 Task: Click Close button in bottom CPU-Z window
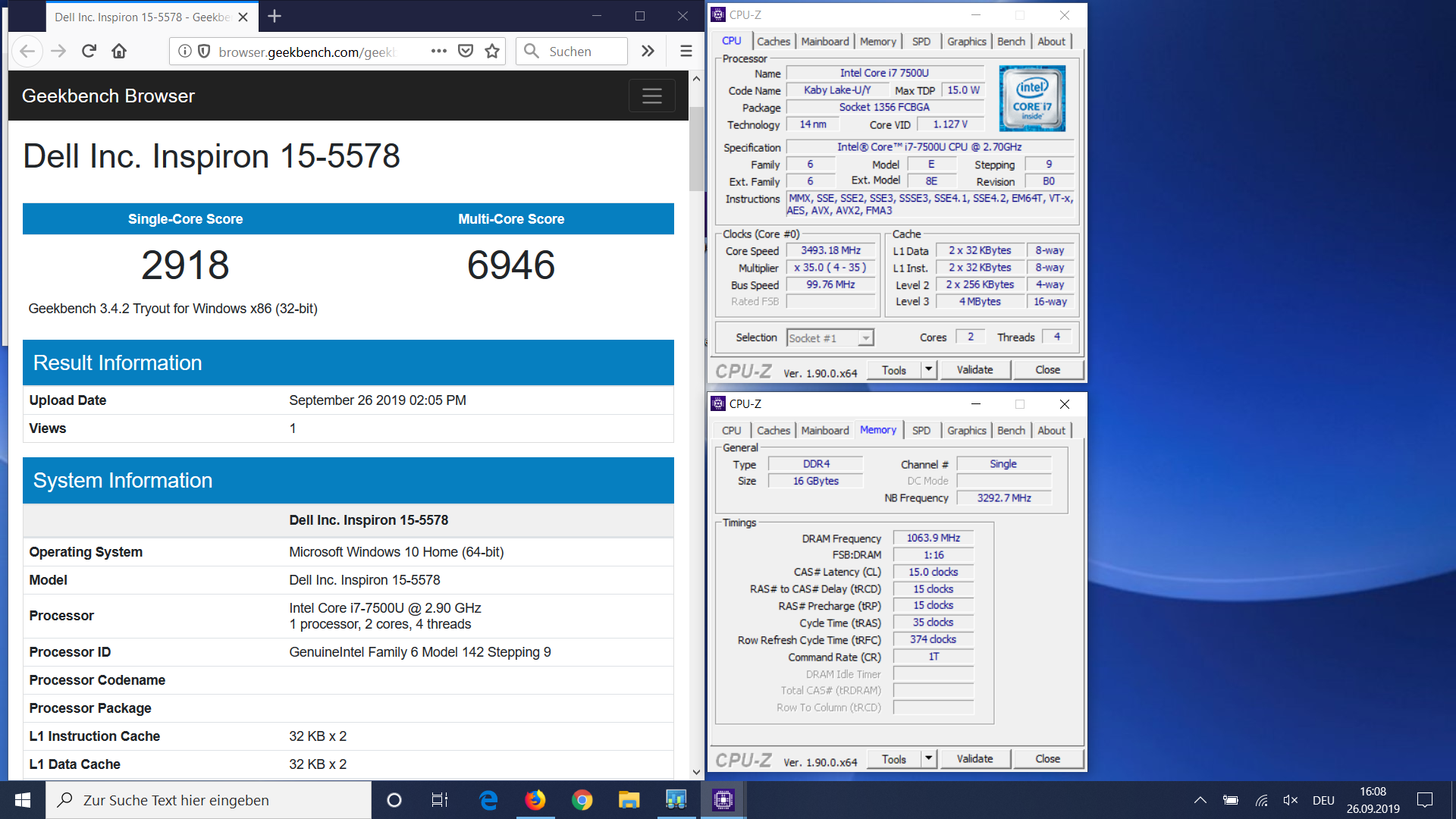click(x=1047, y=759)
